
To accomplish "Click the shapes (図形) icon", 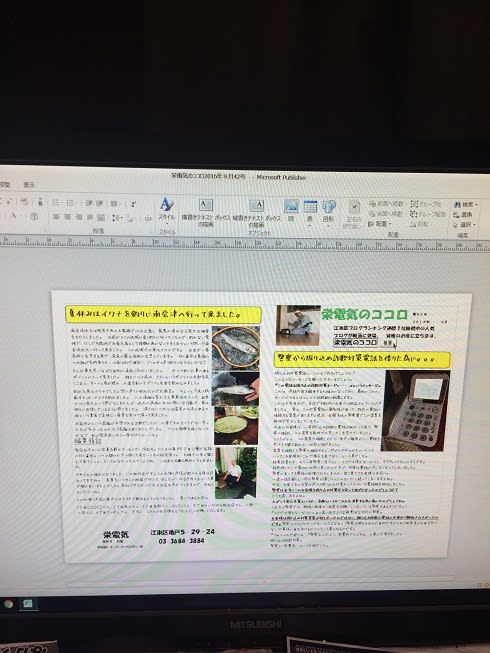I will 328,211.
